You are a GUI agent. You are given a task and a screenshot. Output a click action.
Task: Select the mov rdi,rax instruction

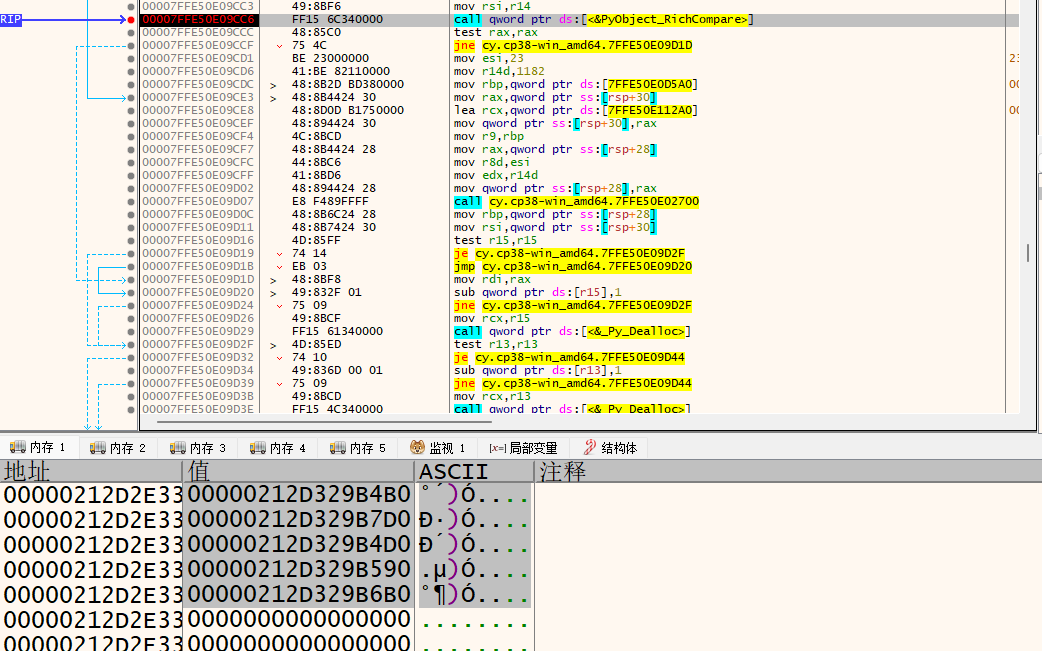click(x=492, y=280)
